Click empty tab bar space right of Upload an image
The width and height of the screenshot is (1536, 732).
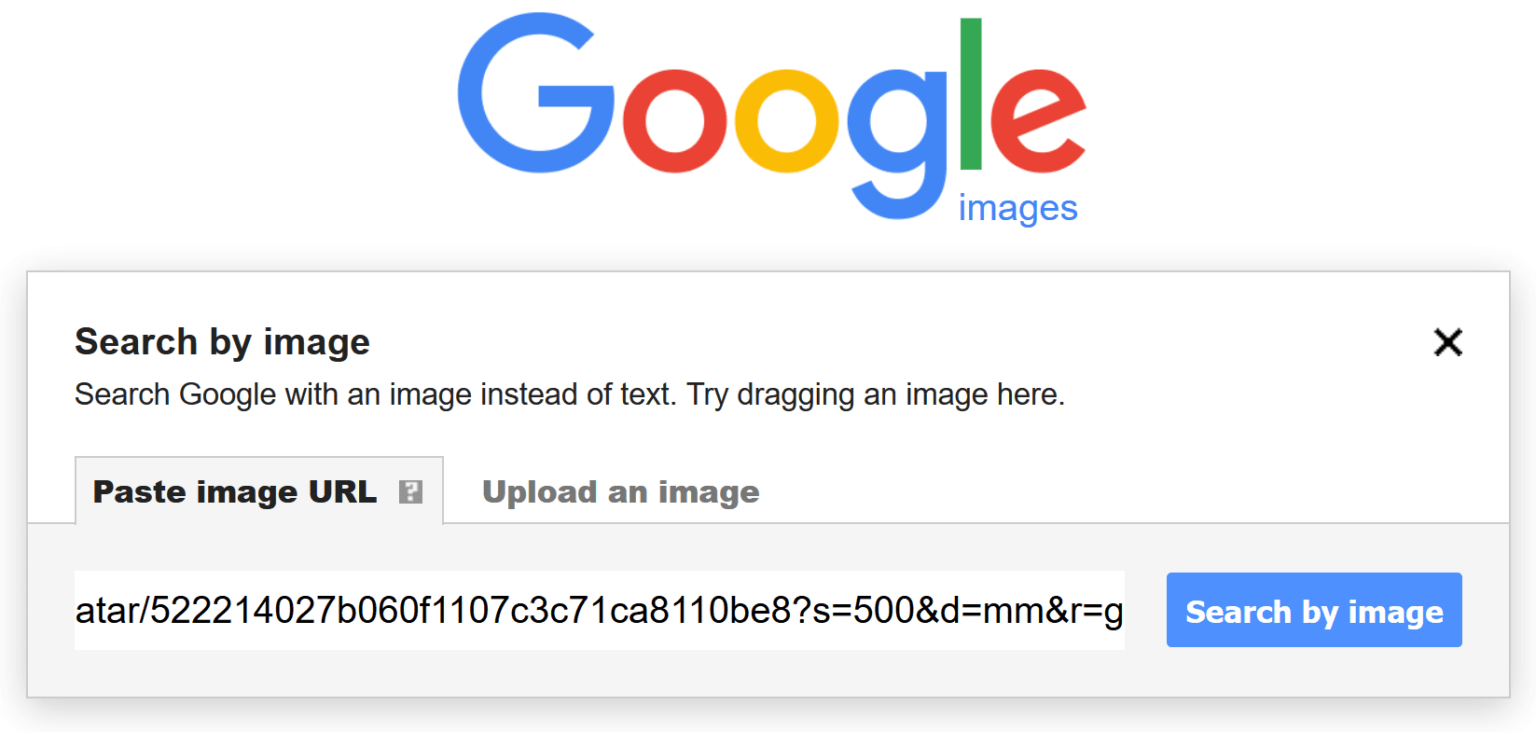[x=1130, y=492]
